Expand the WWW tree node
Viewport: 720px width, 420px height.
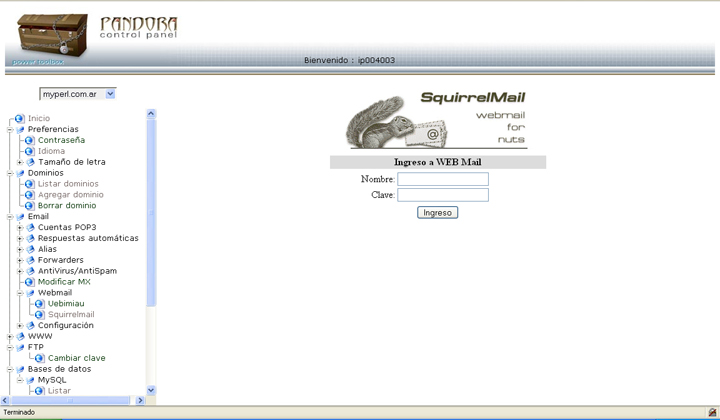(x=9, y=337)
